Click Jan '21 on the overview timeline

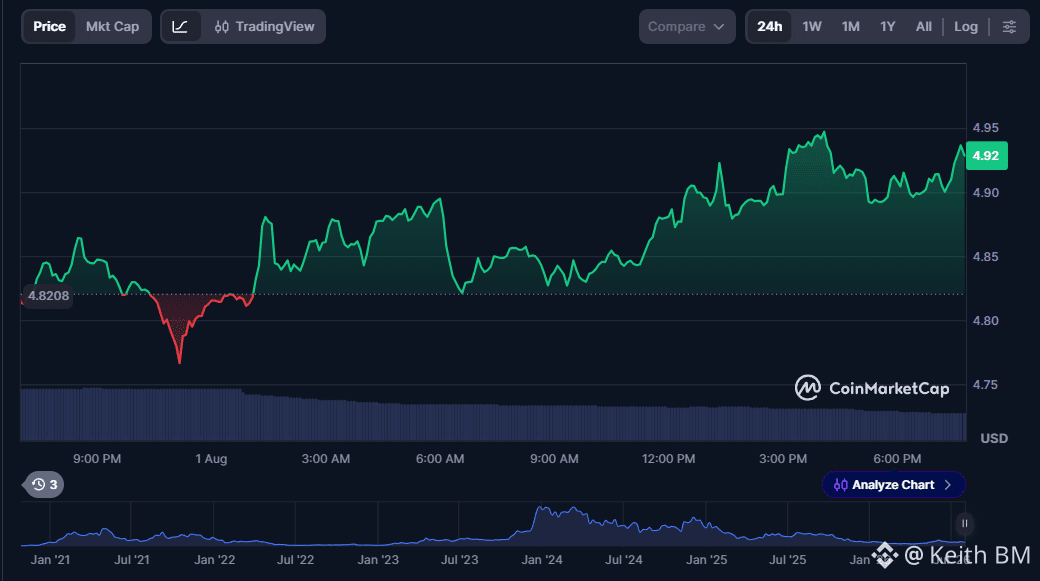pos(50,560)
